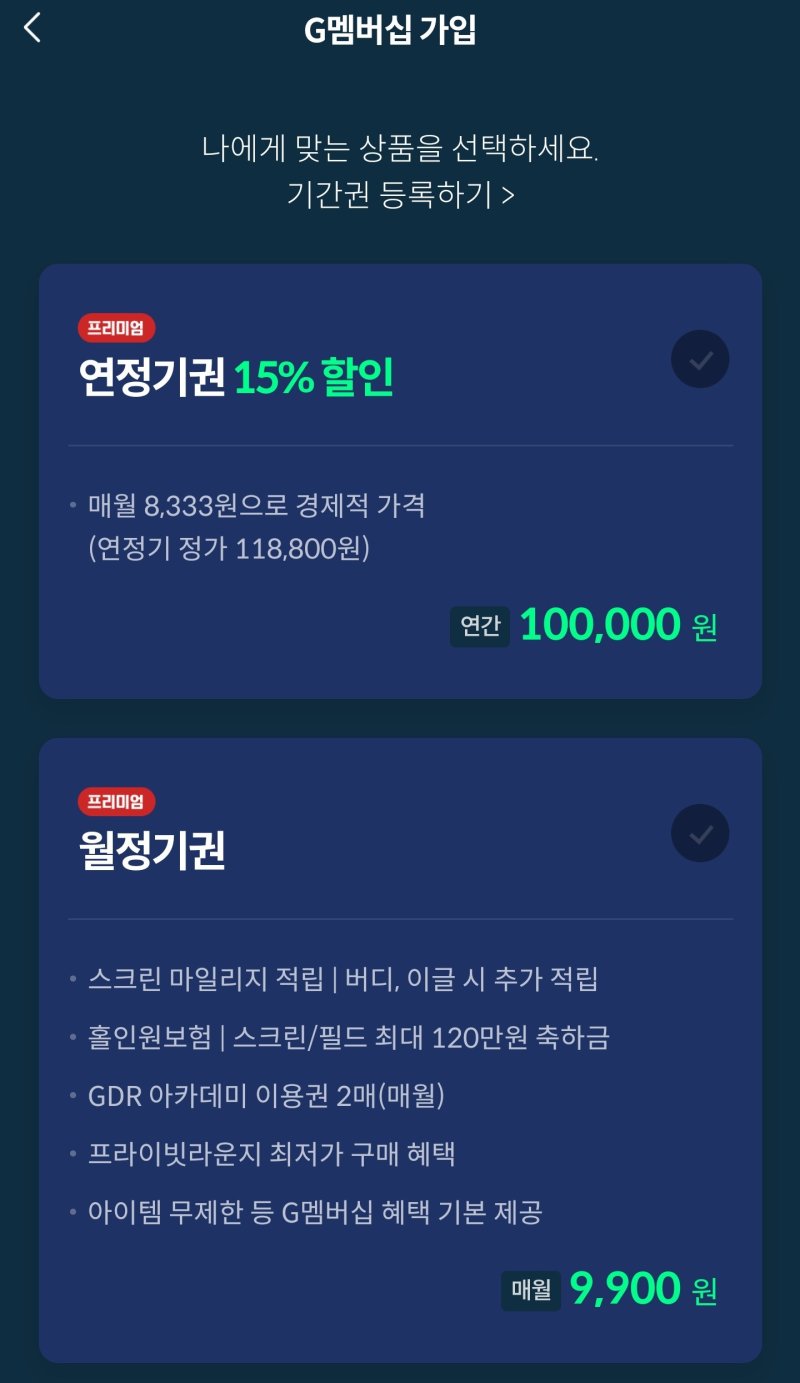Click the green 15% 할인 label
This screenshot has height=1383, width=800.
(314, 378)
